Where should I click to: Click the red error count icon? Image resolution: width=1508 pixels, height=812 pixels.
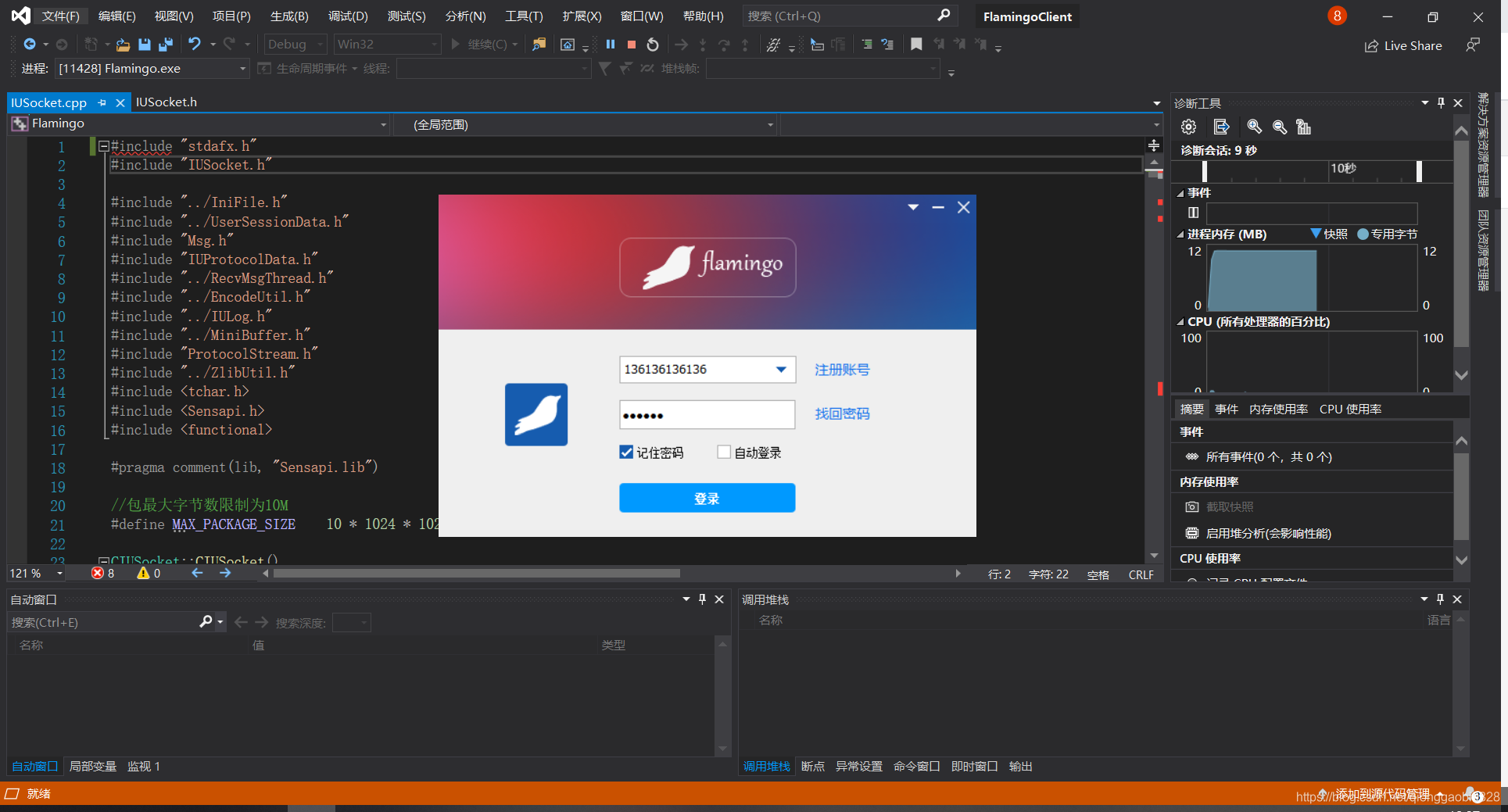coord(98,574)
